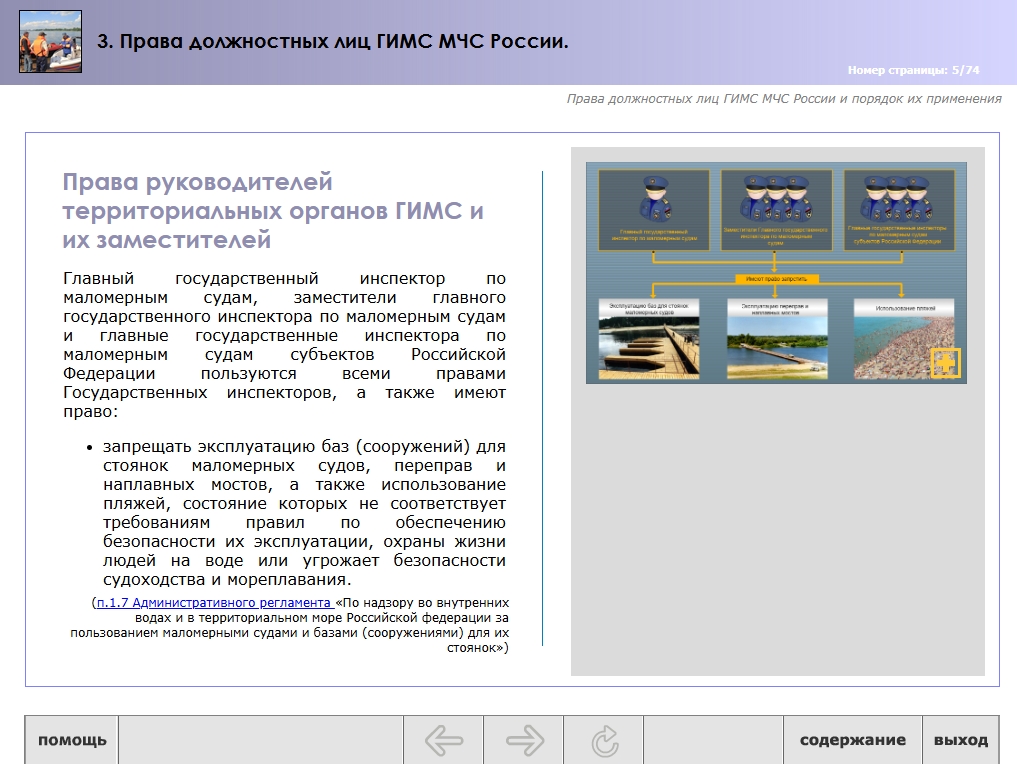Click the breadcrumb 'Права должностных лиц' subtitle
1017x764 pixels.
click(x=783, y=99)
